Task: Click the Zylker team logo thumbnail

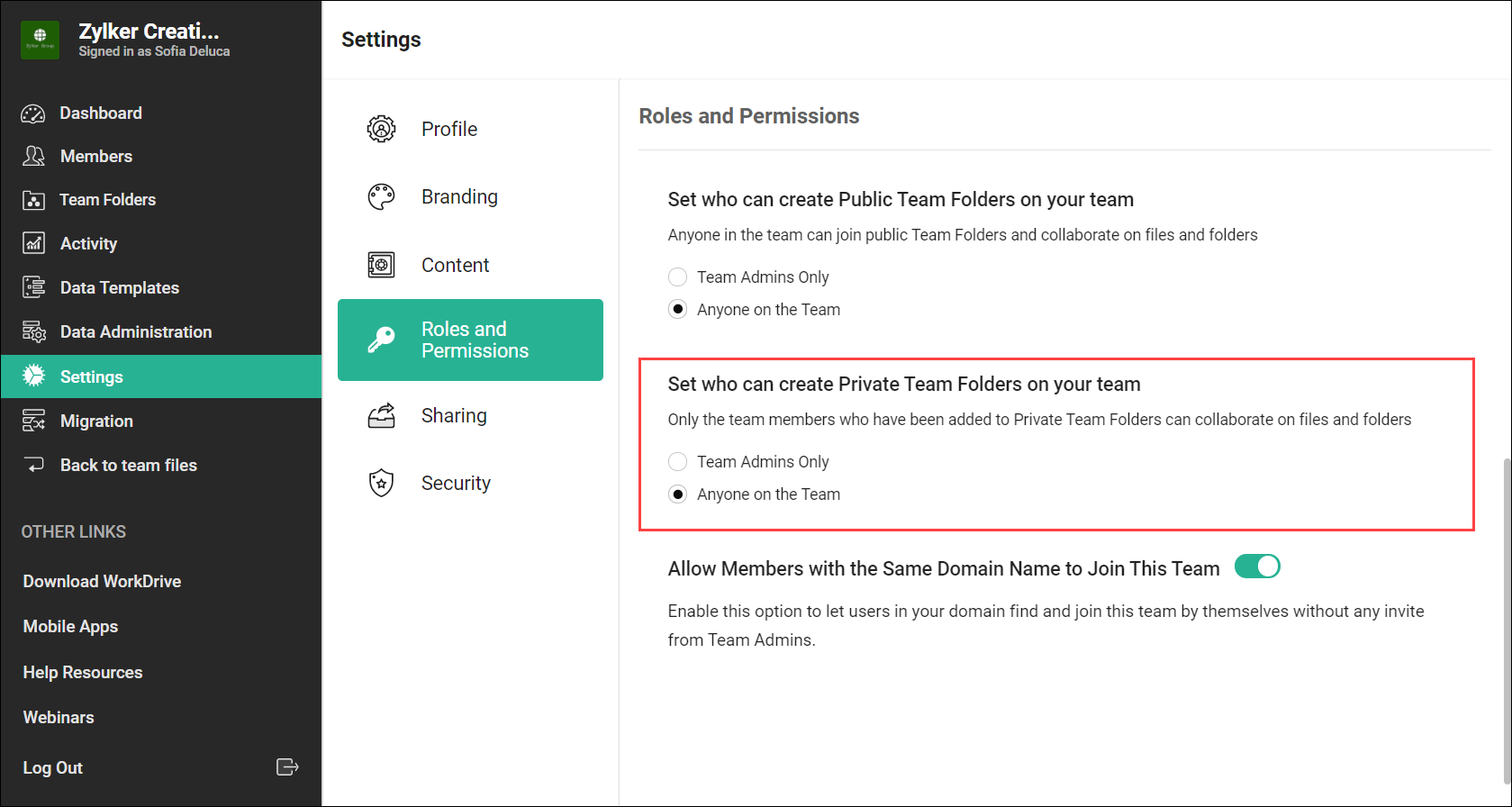Action: [40, 41]
